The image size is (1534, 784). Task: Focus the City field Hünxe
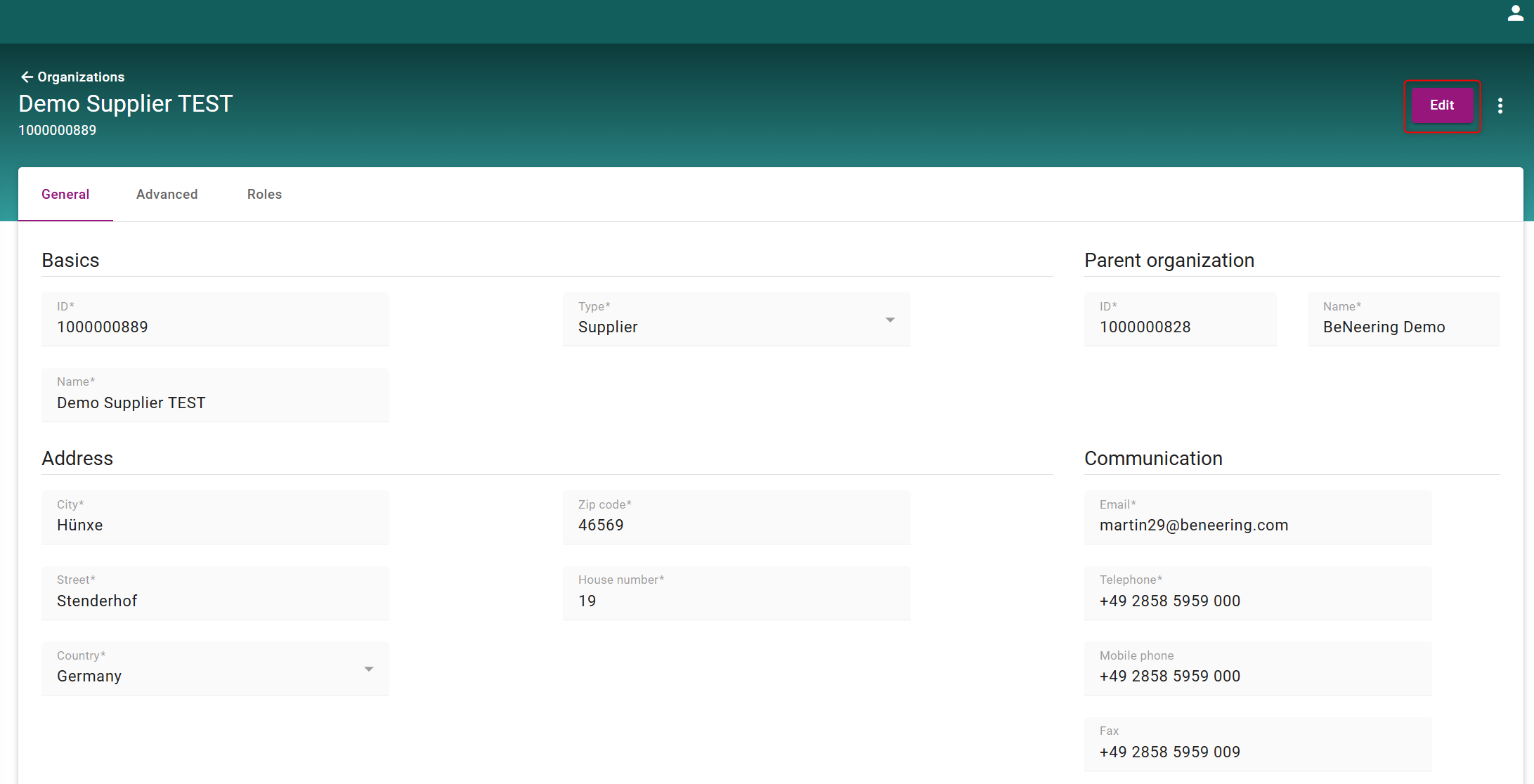[x=214, y=518]
